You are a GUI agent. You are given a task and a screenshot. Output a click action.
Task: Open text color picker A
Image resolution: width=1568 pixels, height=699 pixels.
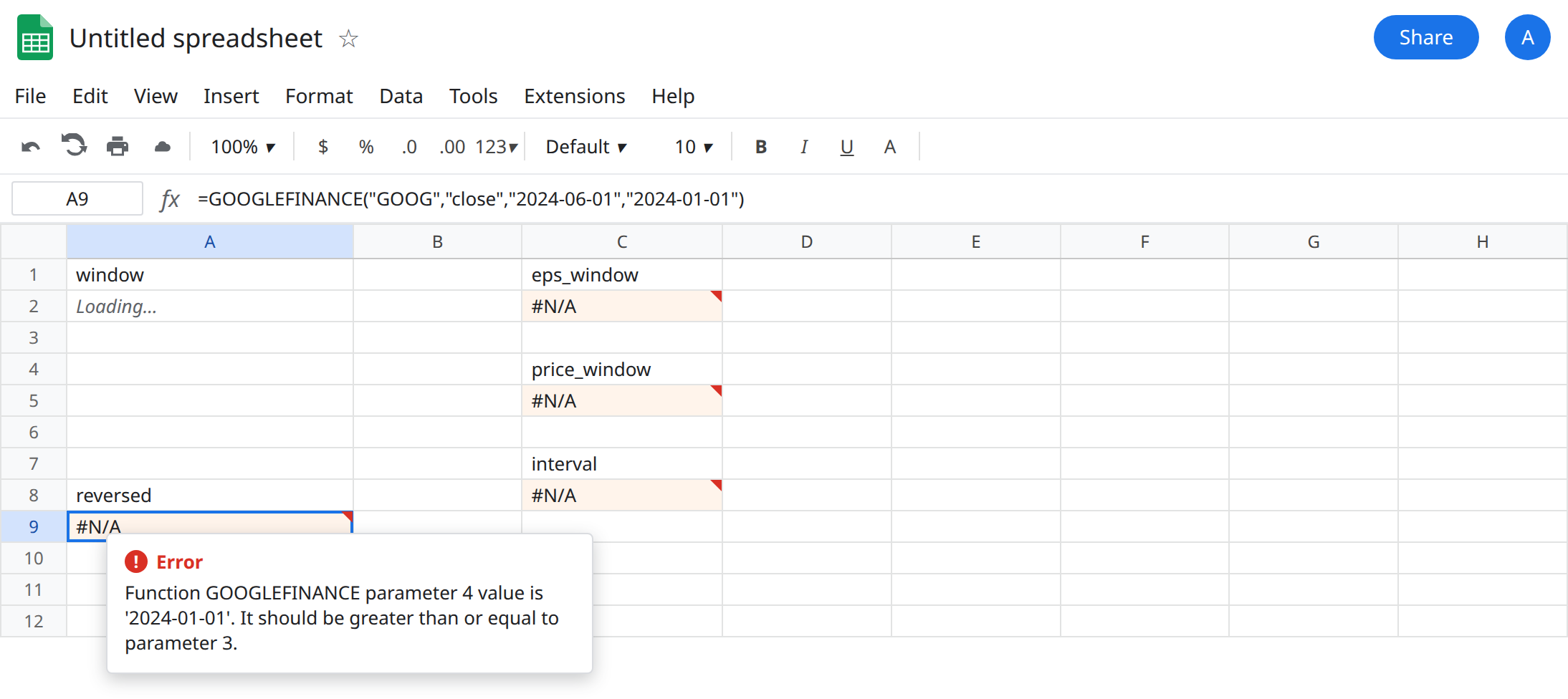click(890, 147)
